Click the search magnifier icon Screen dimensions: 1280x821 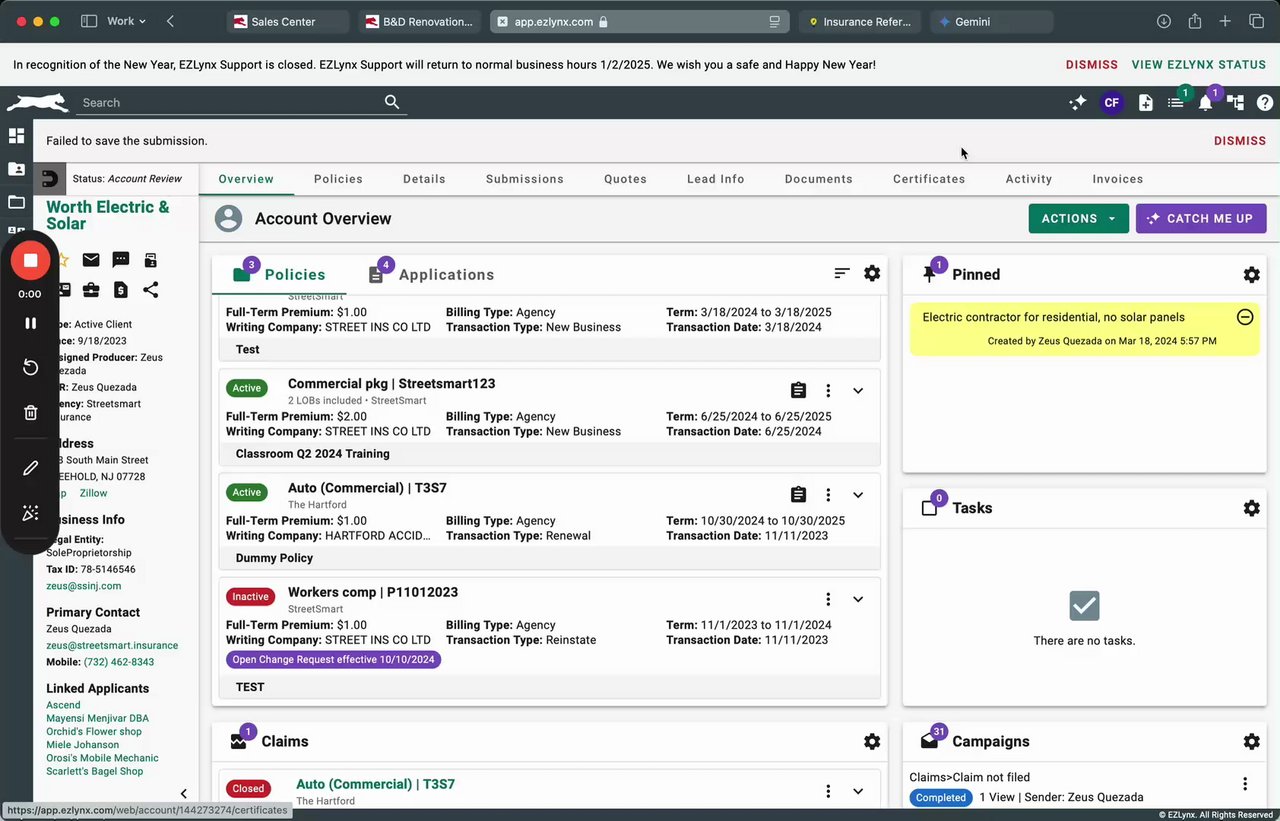[x=392, y=102]
